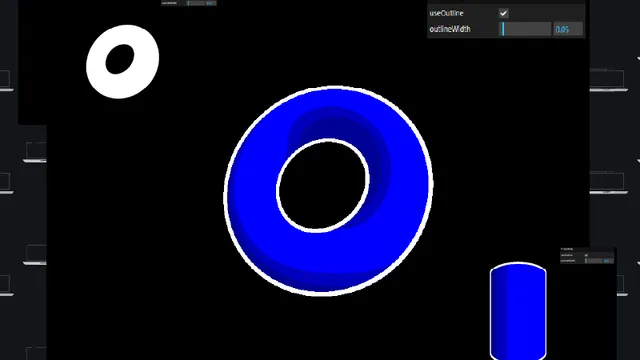
Task: Click slider in tiny top-left panel
Action: click(196, 3)
